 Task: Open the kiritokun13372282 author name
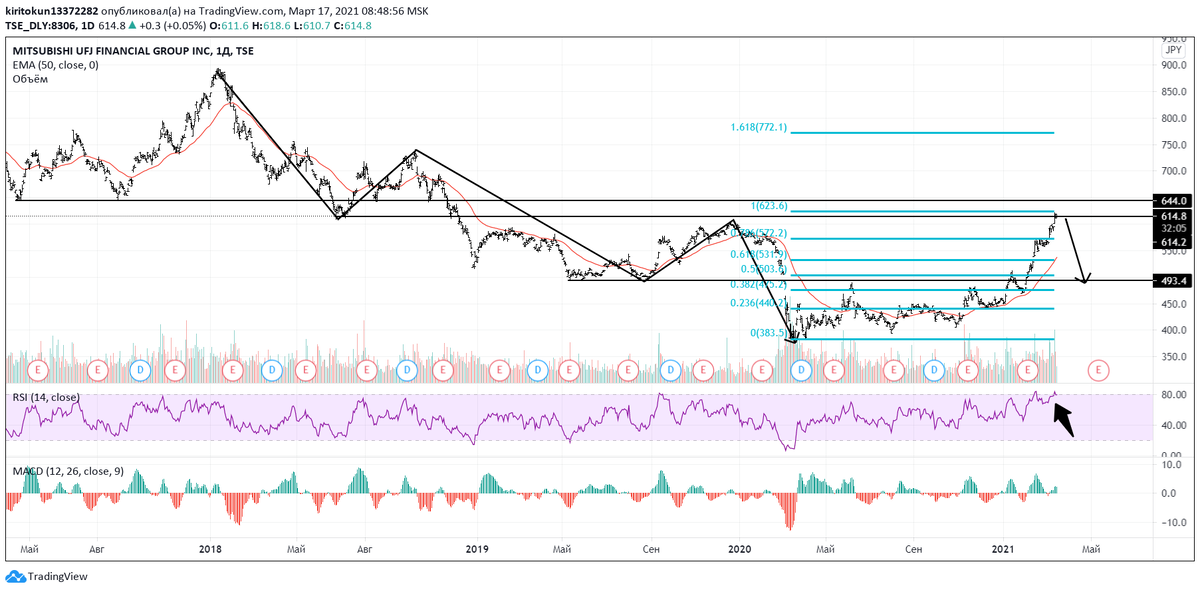[x=50, y=10]
